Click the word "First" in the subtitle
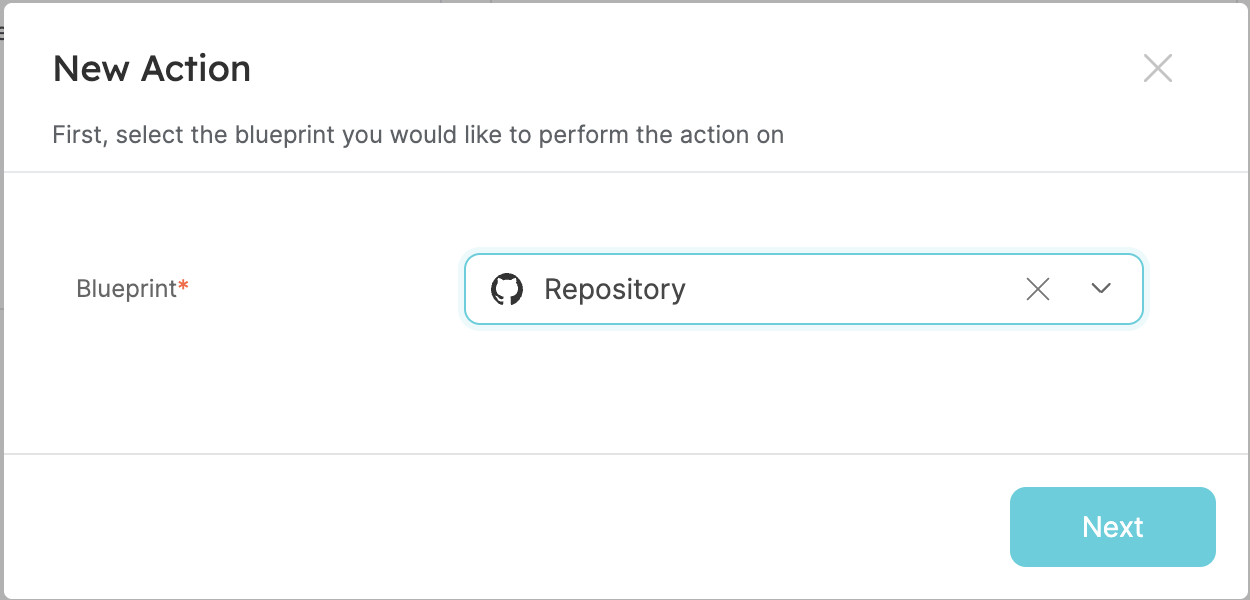The width and height of the screenshot is (1250, 600). pyautogui.click(x=77, y=135)
